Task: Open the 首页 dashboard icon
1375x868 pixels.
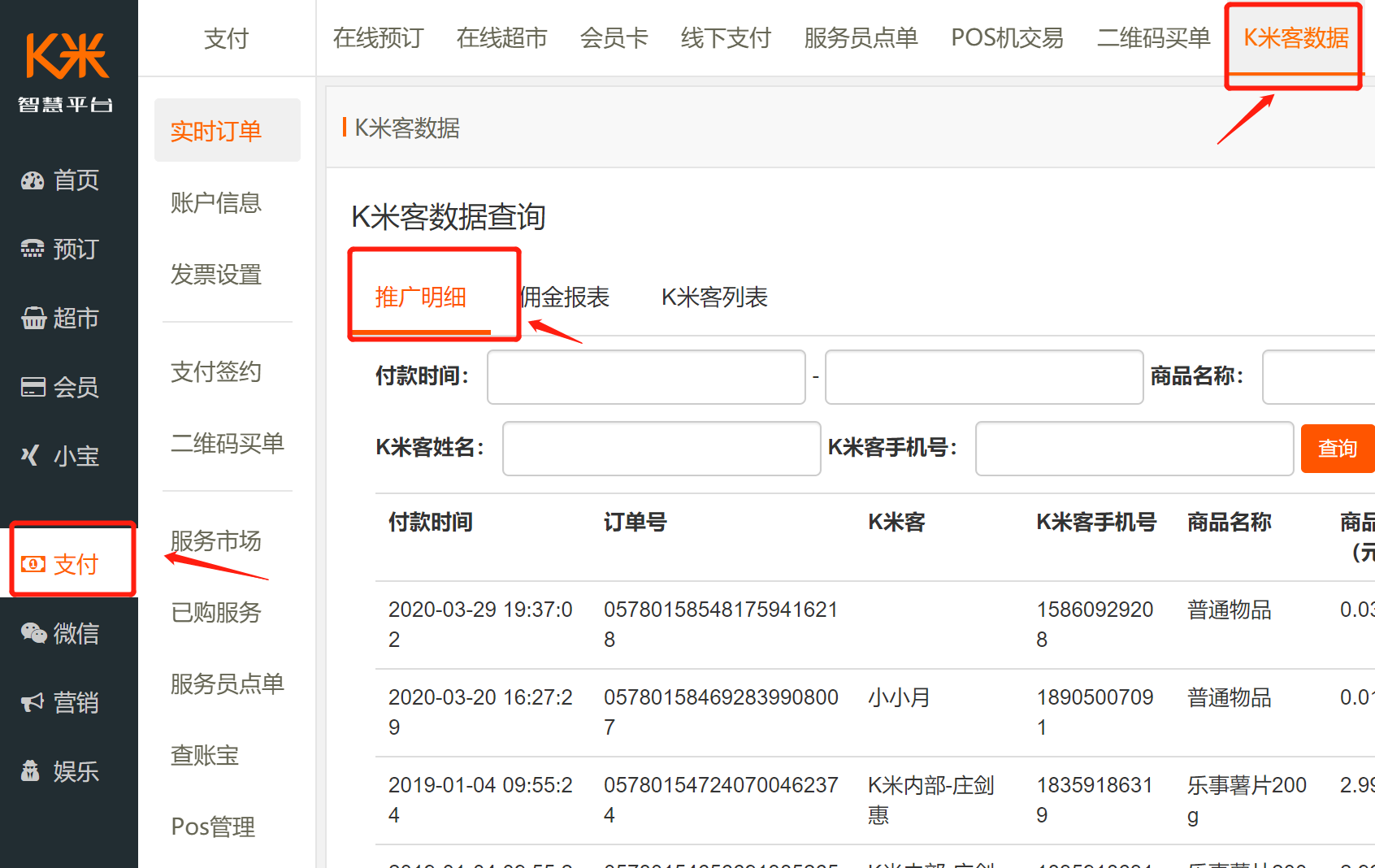Action: click(x=33, y=180)
